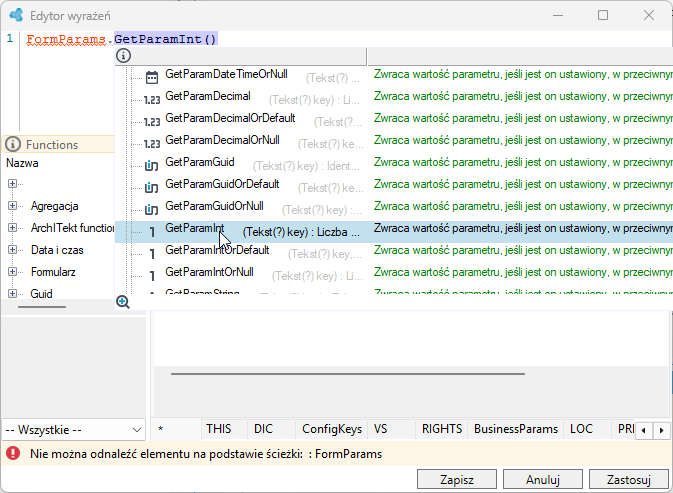
Task: Click the FormParams text in the expression editor
Action: click(66, 39)
